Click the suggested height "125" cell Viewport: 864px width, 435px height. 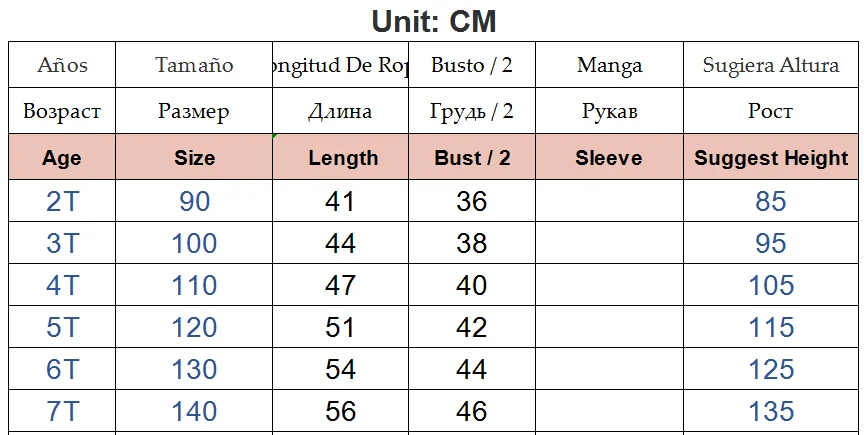771,369
